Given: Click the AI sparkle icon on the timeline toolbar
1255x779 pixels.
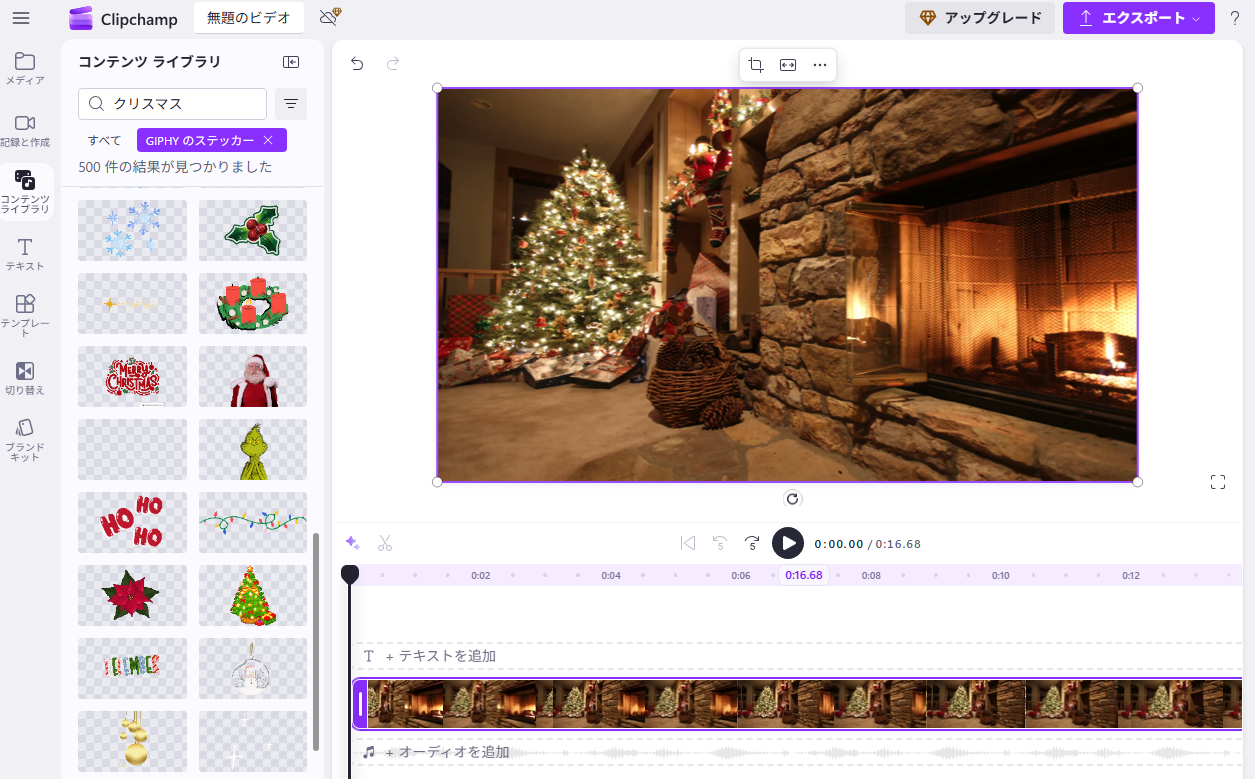Looking at the screenshot, I should (x=351, y=542).
